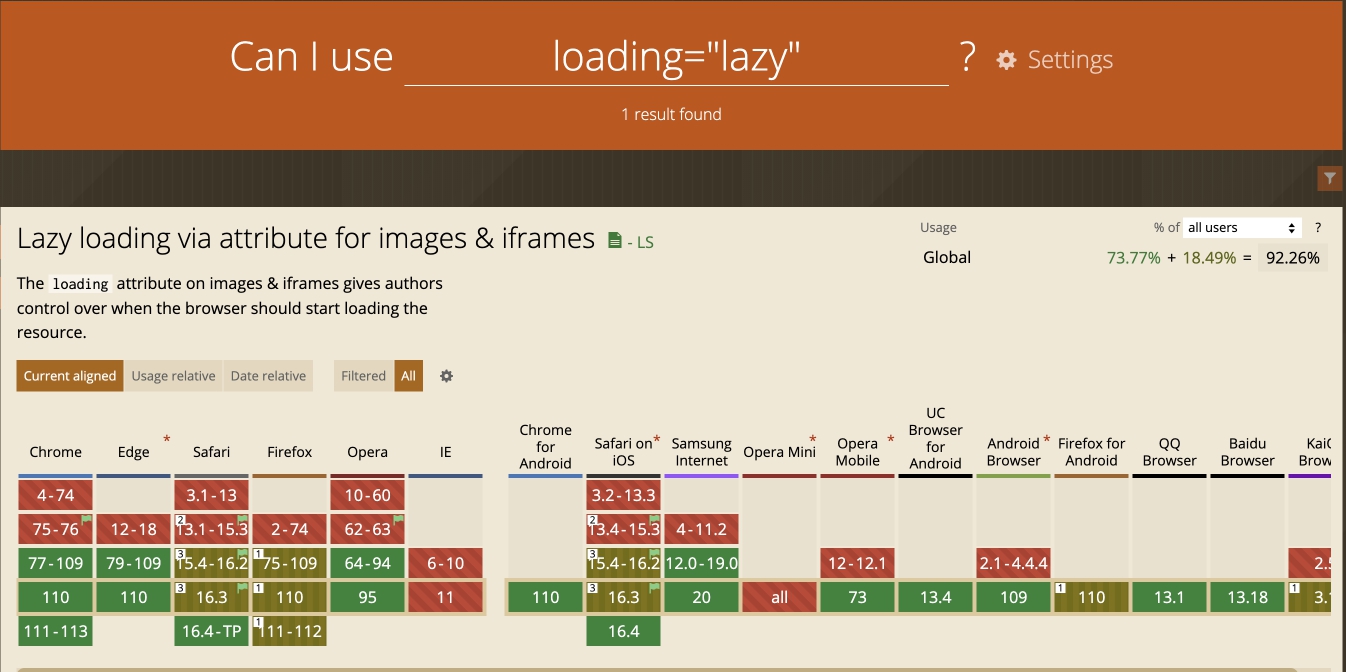Expand the Chrome 111-113 version cell

tap(56, 631)
